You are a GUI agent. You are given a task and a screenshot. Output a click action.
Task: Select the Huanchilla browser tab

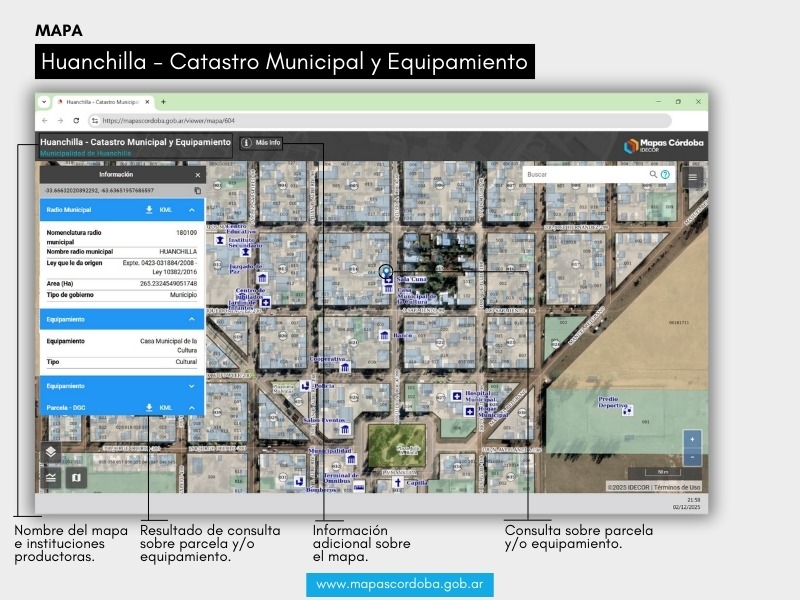[x=98, y=102]
